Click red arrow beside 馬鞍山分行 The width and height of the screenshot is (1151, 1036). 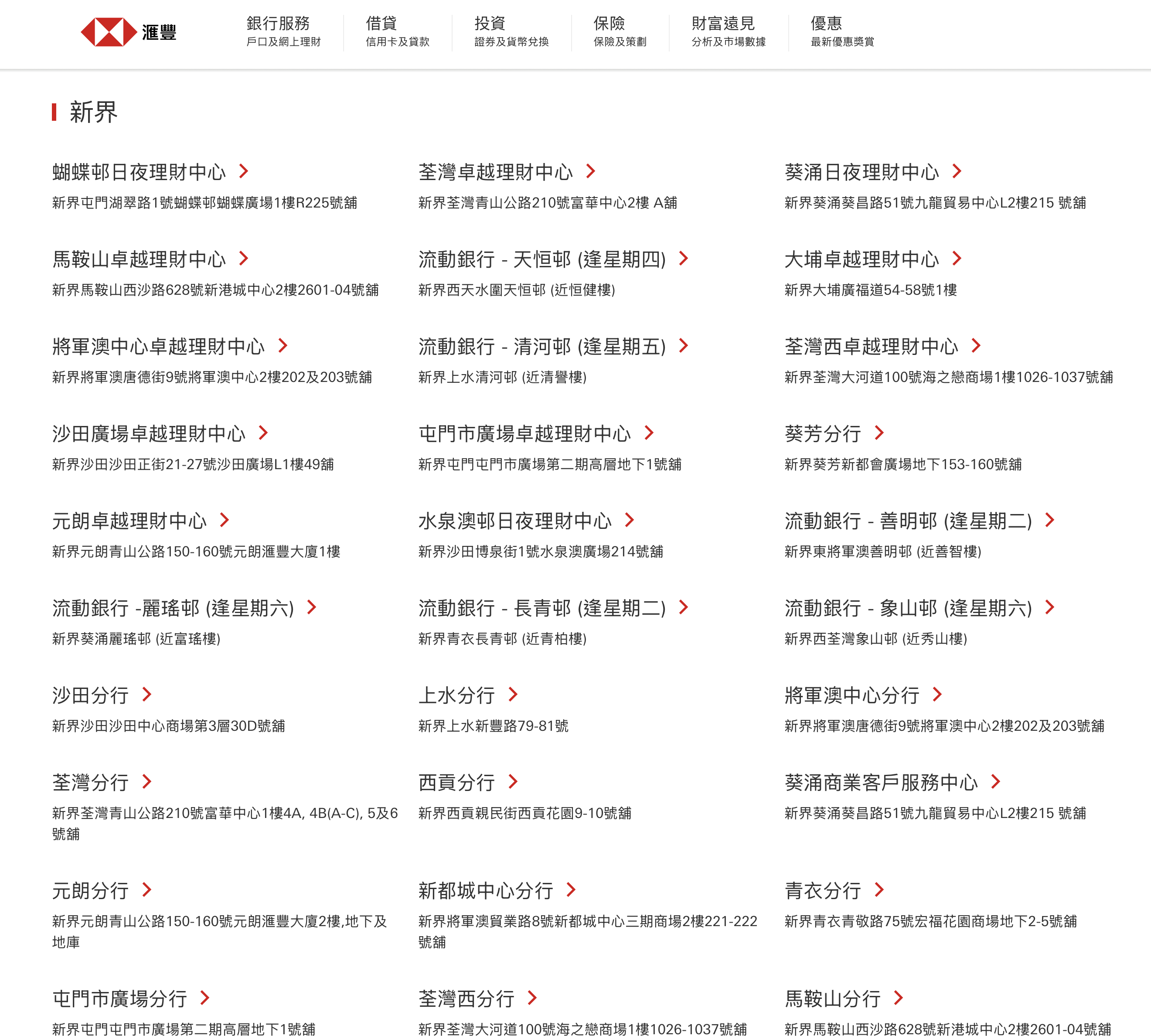pos(899,998)
